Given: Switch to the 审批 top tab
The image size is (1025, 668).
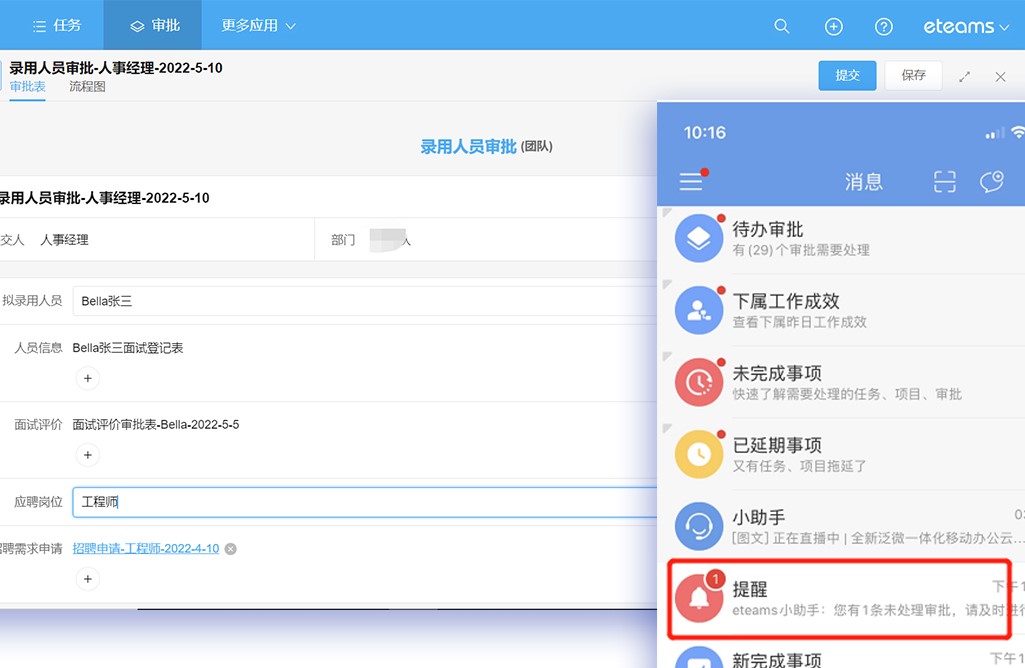Looking at the screenshot, I should (x=153, y=25).
